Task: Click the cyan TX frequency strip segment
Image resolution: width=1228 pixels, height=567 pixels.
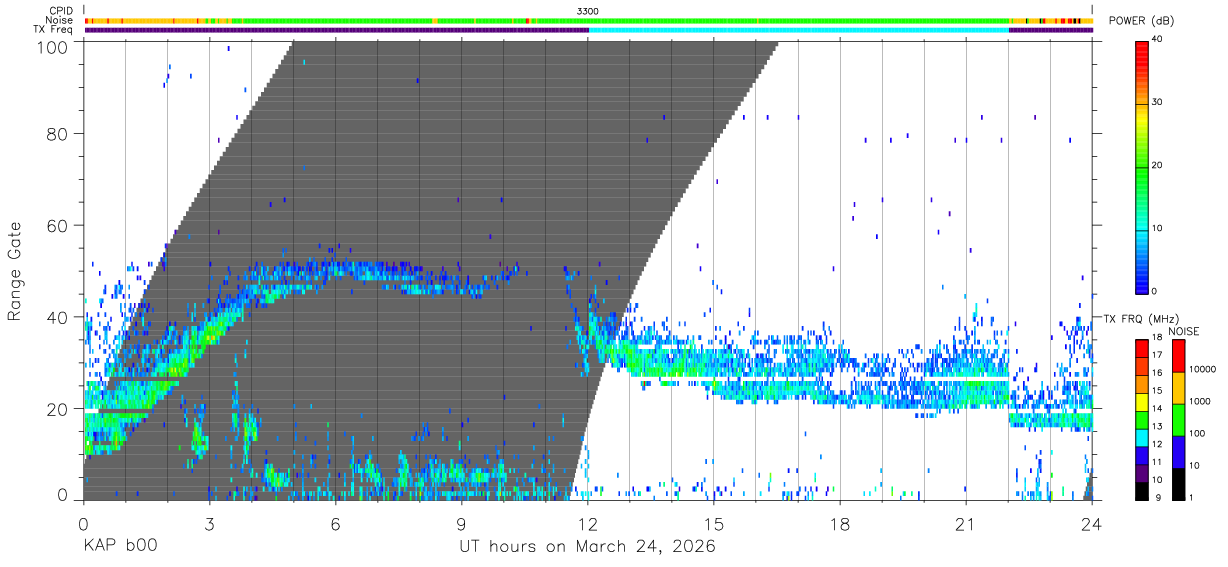Action: tap(799, 30)
